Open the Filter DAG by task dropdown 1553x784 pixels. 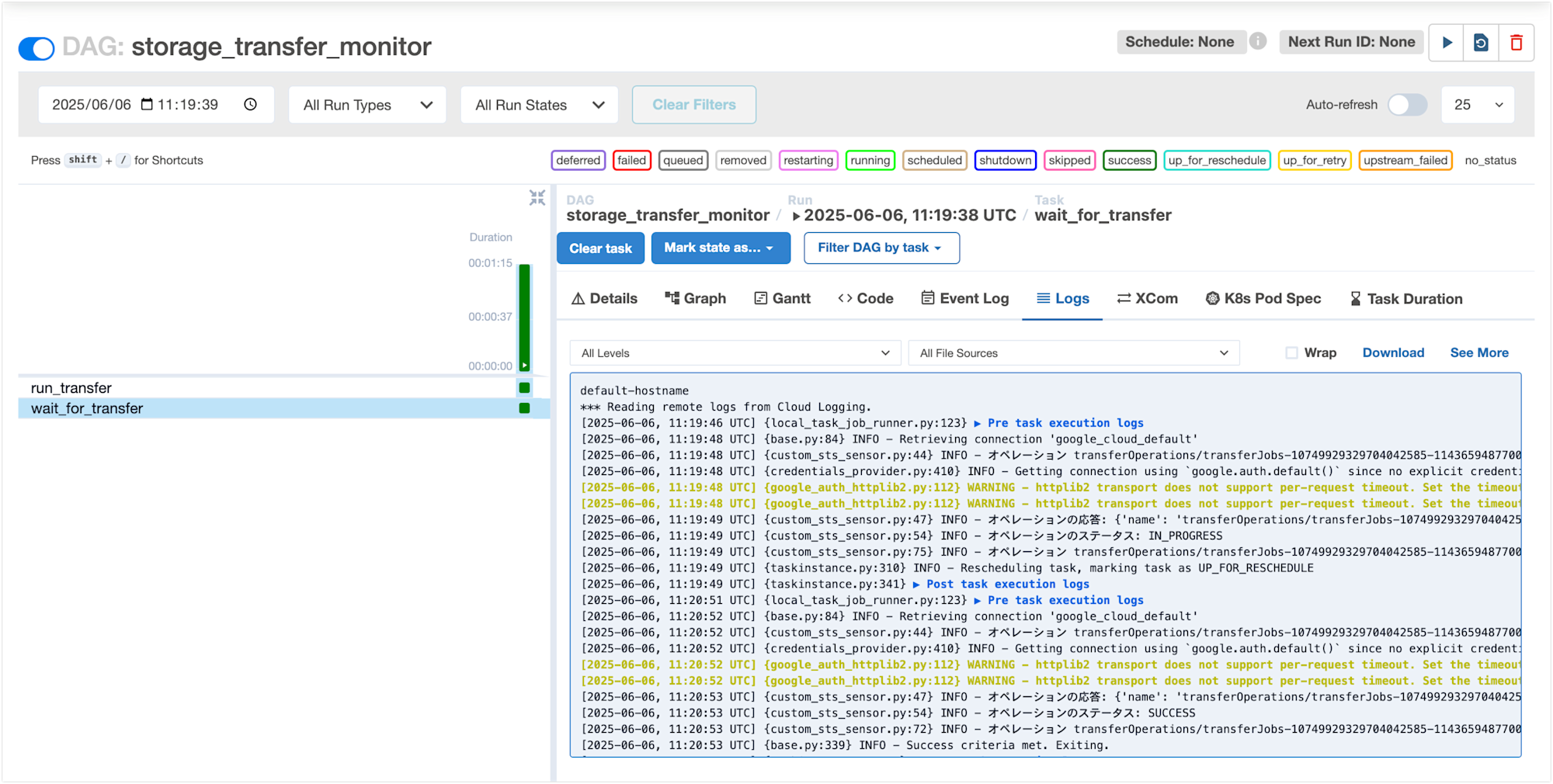coord(881,248)
